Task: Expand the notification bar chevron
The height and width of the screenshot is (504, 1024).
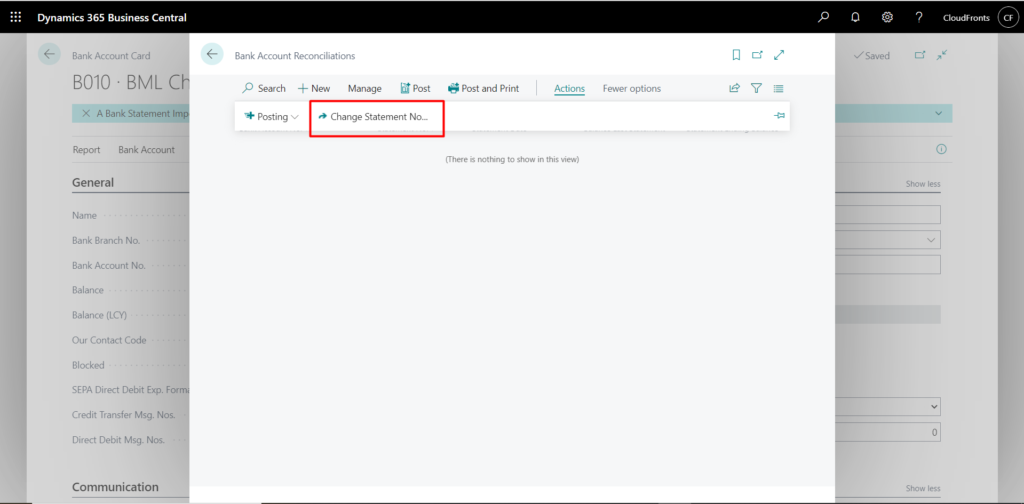Action: coord(938,113)
